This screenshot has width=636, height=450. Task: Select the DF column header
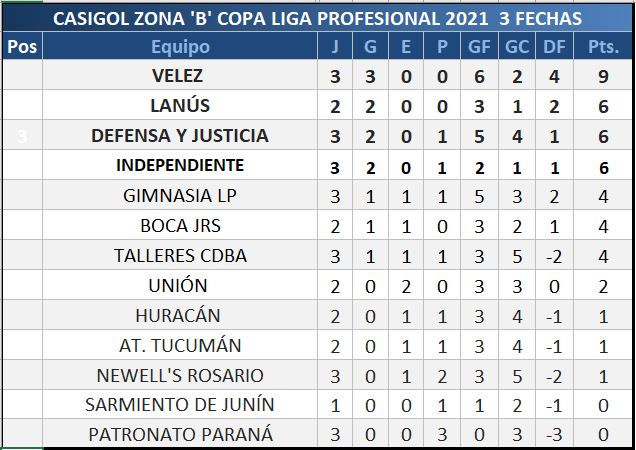click(x=551, y=47)
